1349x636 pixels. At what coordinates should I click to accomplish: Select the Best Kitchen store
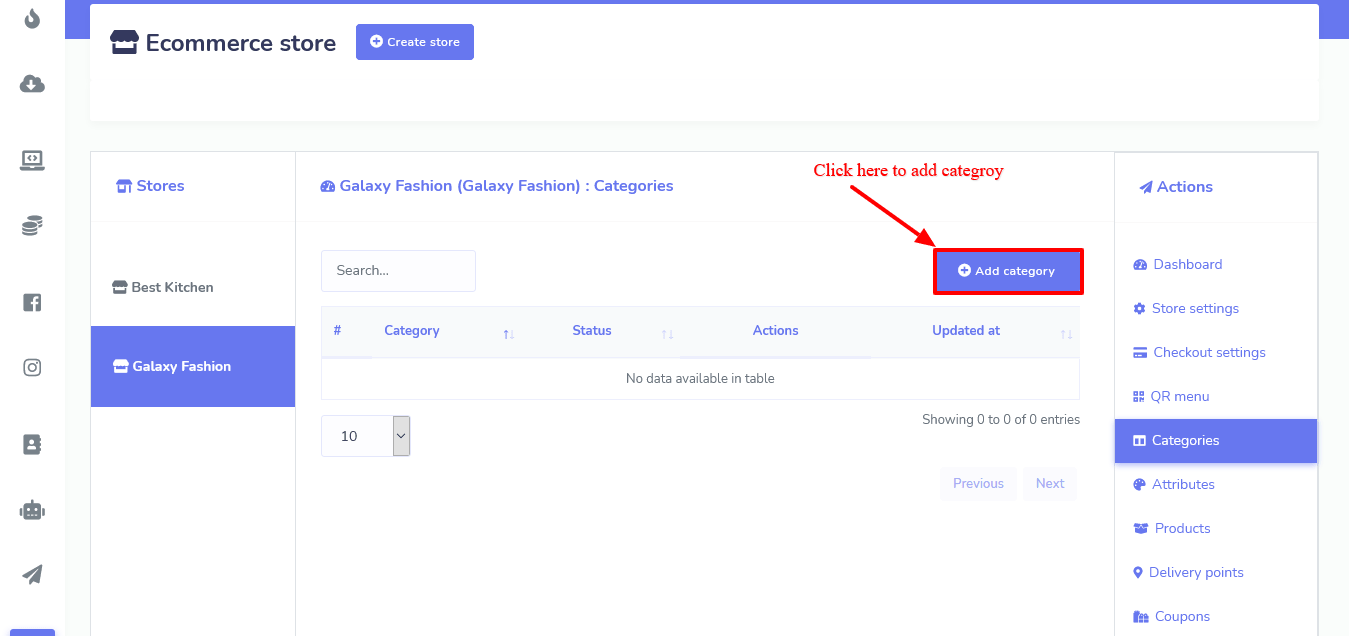coord(193,287)
